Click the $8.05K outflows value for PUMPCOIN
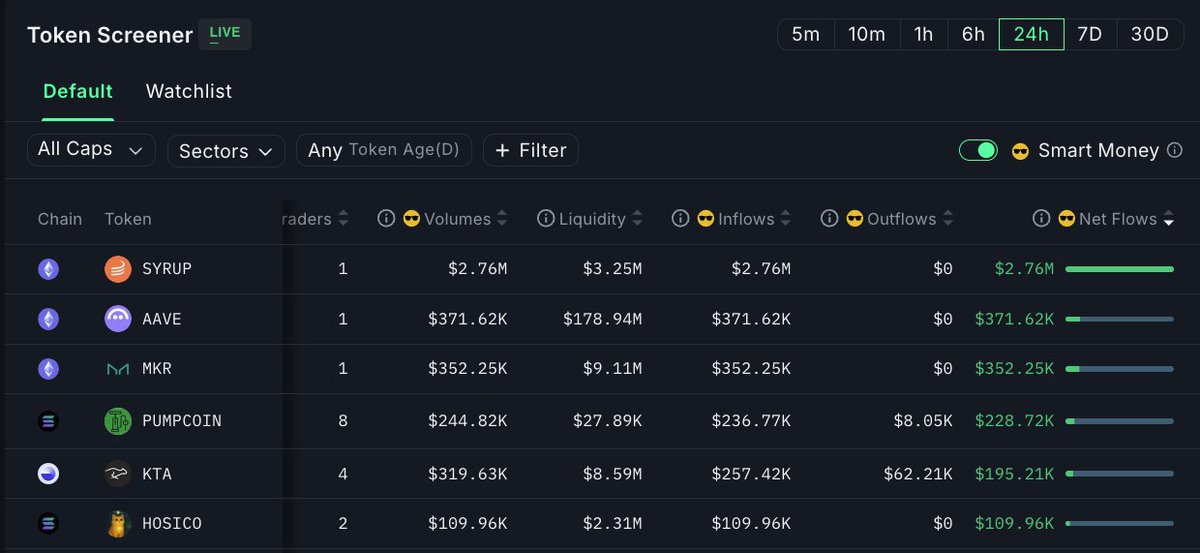Image resolution: width=1200 pixels, height=553 pixels. click(x=923, y=421)
